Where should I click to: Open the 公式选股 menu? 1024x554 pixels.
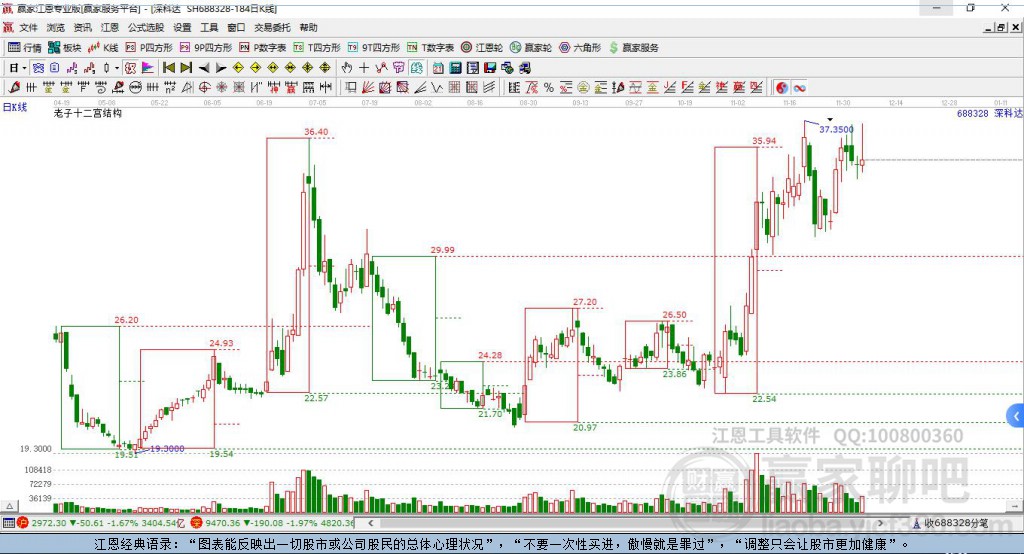146,27
